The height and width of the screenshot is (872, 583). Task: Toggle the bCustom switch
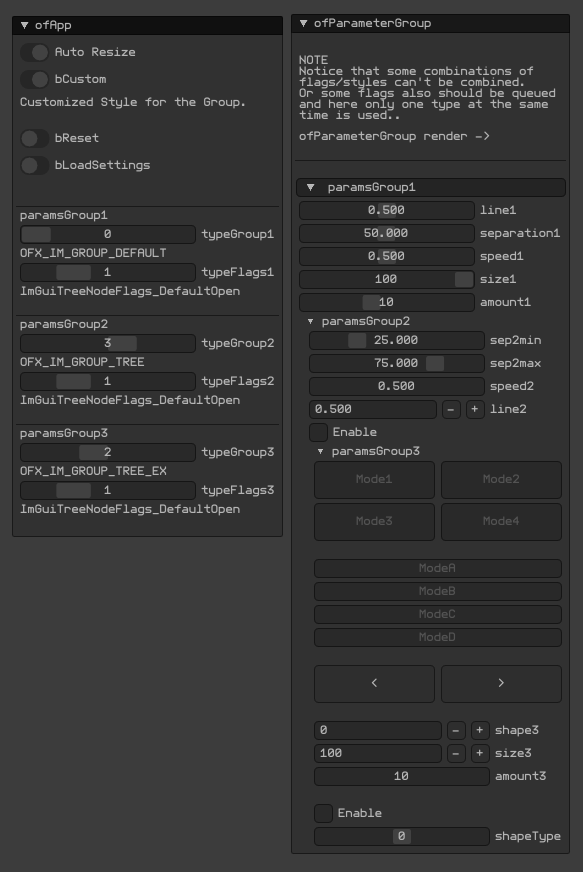point(34,80)
